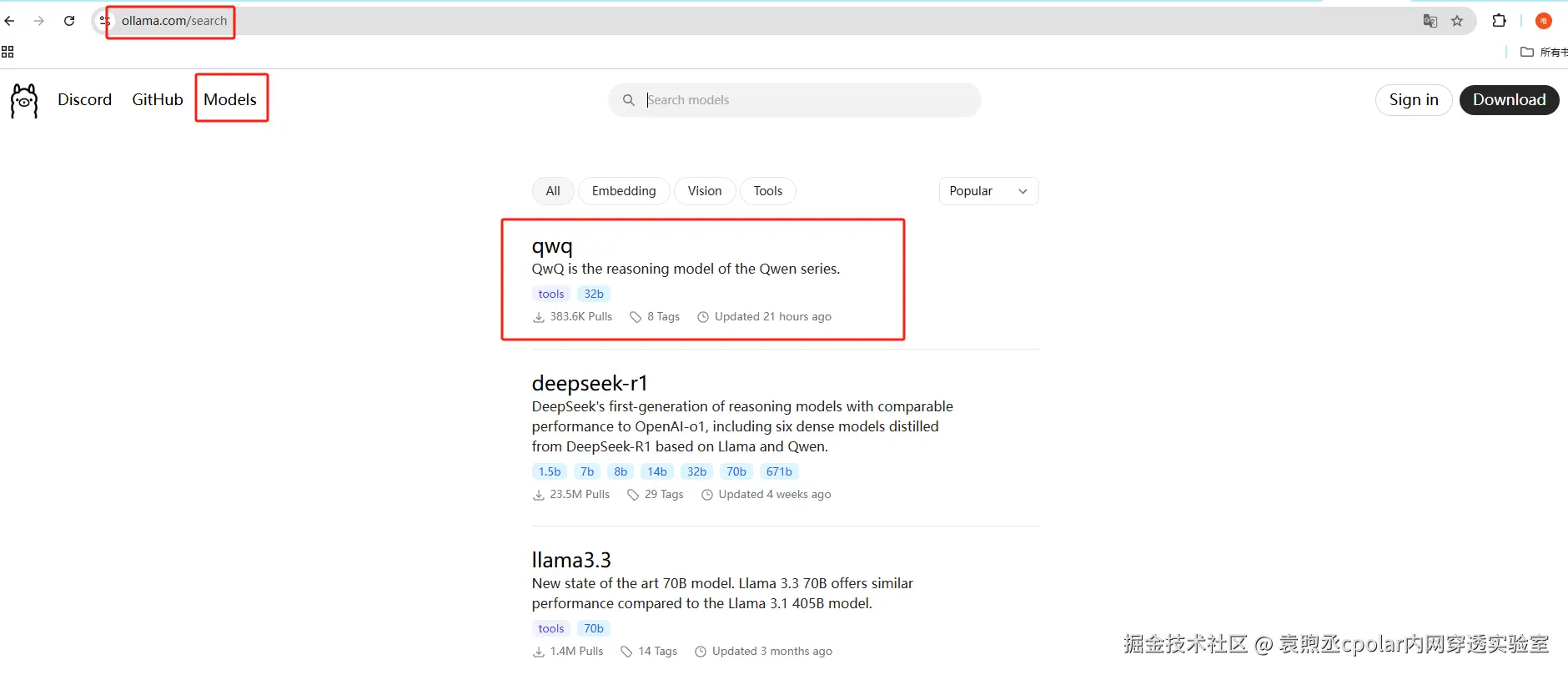
Task: Select the Tools filter tab
Action: point(768,191)
